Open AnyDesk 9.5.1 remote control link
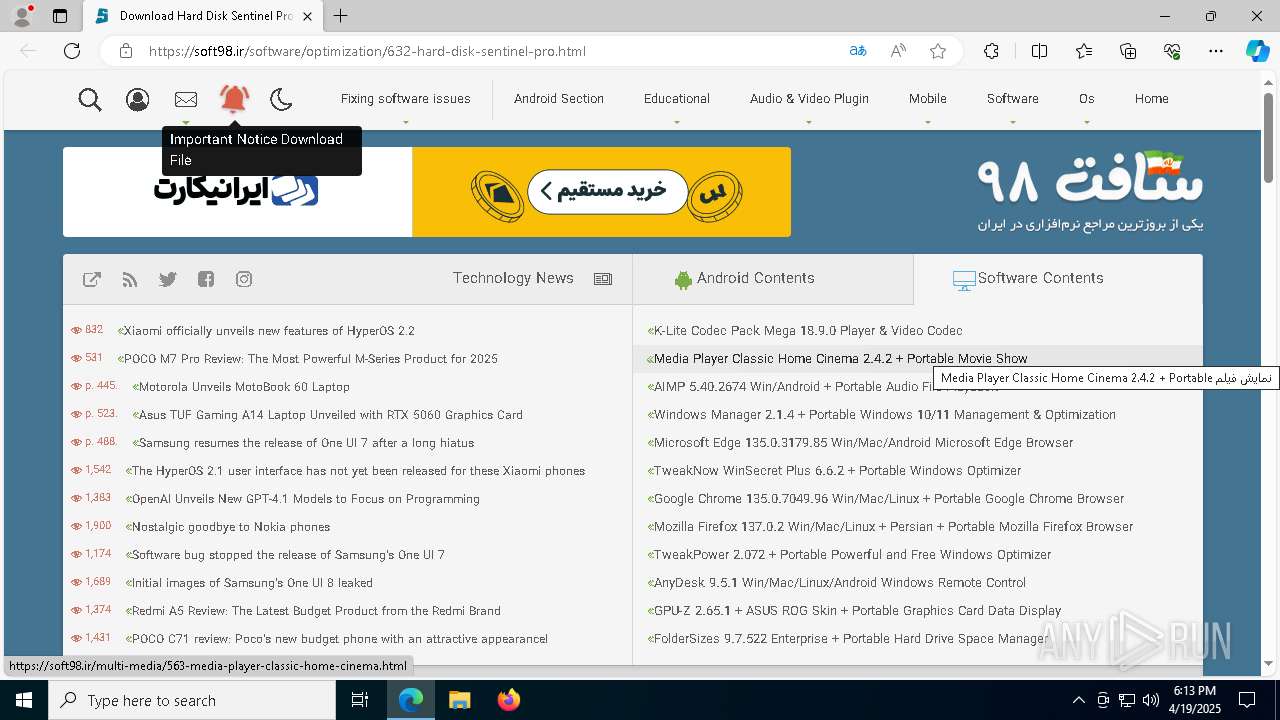The image size is (1280, 720). 839,583
